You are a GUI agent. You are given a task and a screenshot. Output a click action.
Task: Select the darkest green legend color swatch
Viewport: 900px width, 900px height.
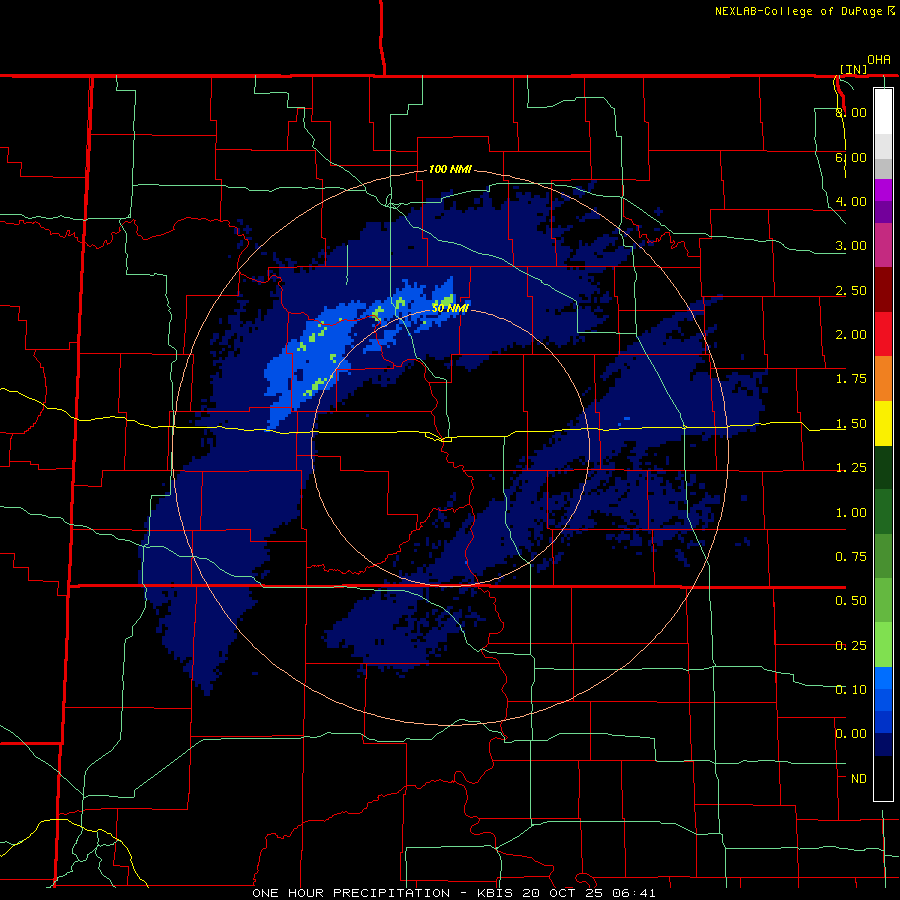coord(883,467)
